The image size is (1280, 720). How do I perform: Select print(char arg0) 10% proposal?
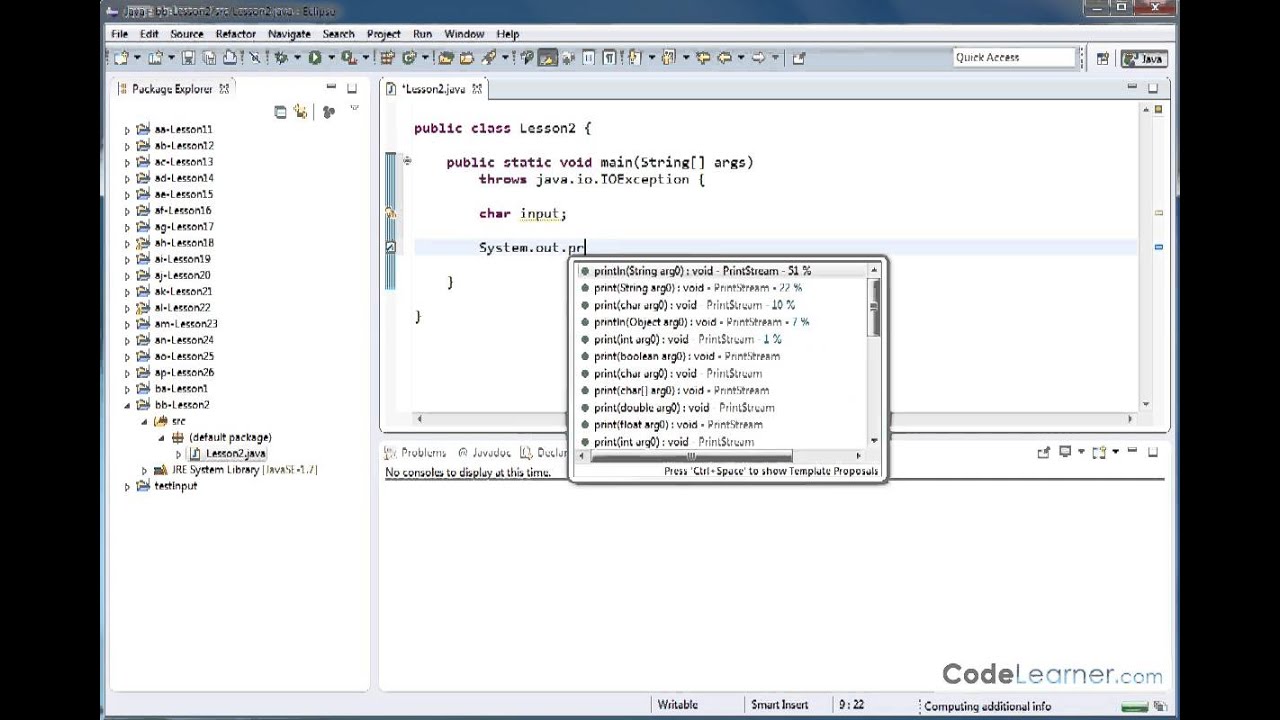pos(723,305)
